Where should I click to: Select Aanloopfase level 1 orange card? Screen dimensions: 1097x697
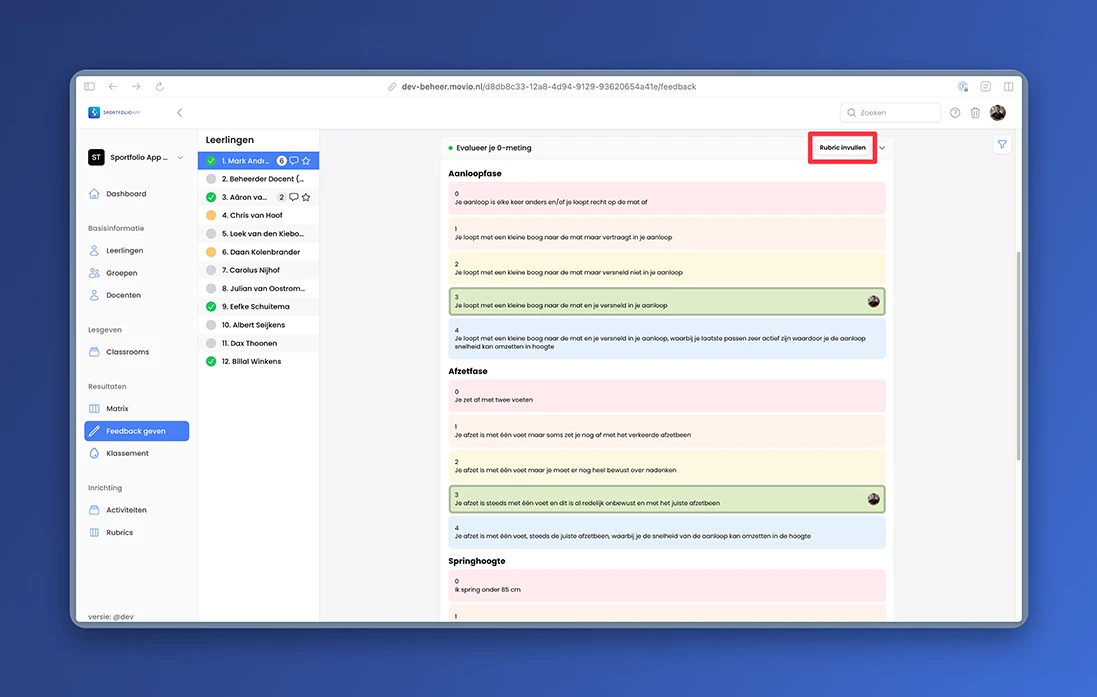[x=667, y=233]
